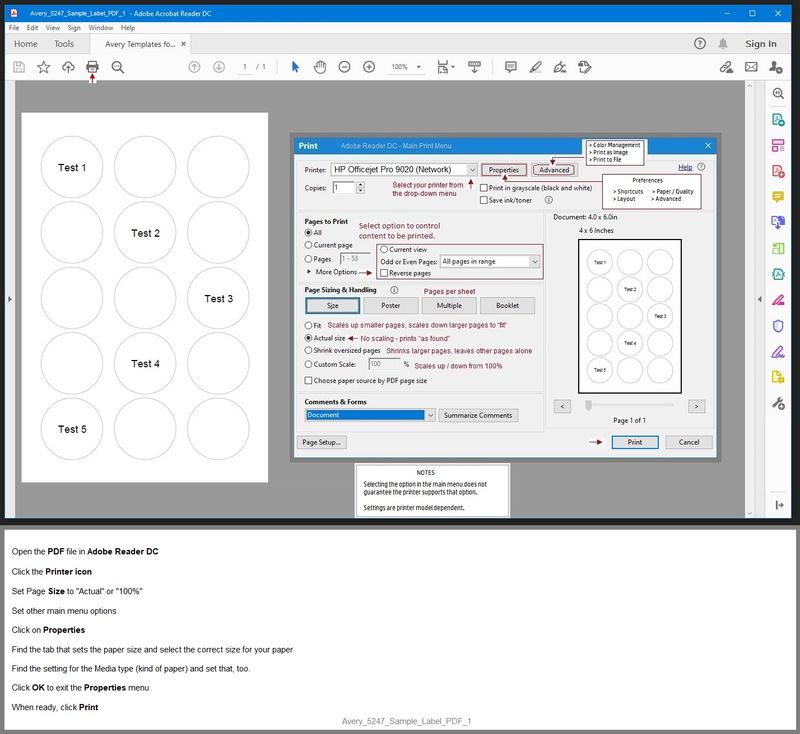Open the Comment tool in right sidebar

(x=778, y=196)
